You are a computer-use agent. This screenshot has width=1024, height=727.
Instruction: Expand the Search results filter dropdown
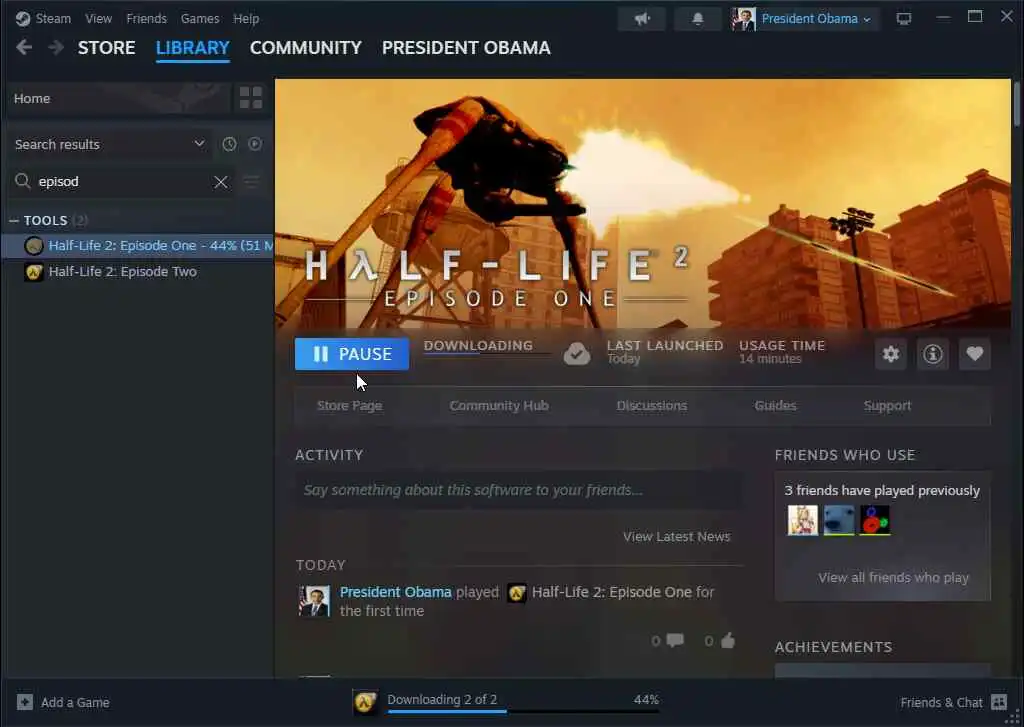[110, 144]
